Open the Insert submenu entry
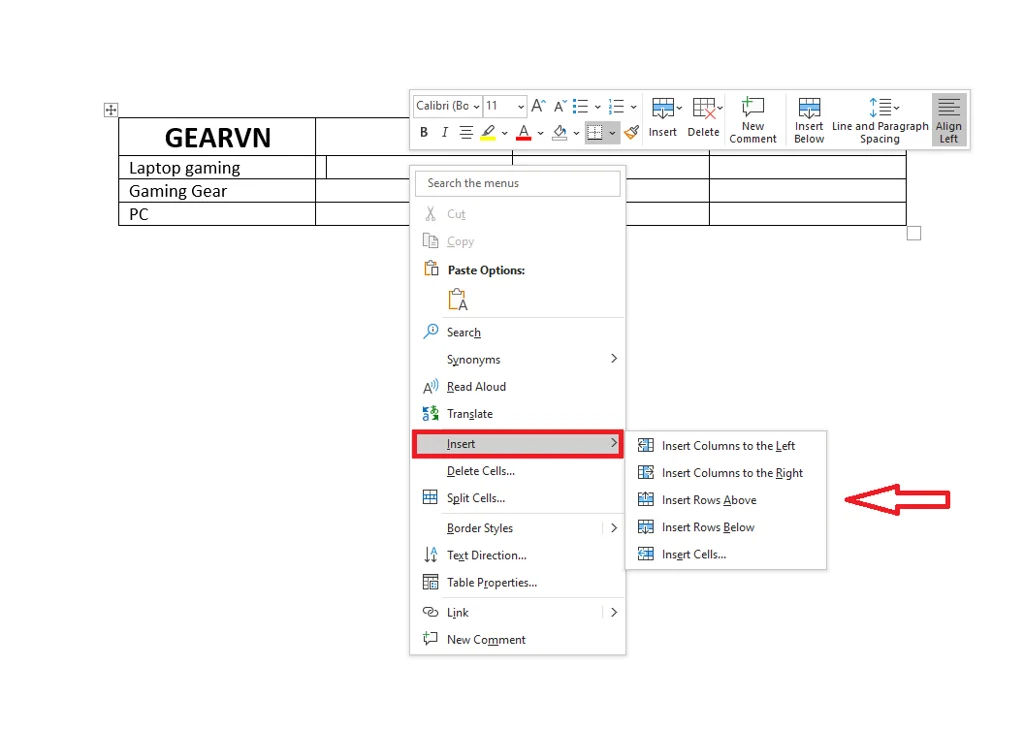 [x=518, y=444]
